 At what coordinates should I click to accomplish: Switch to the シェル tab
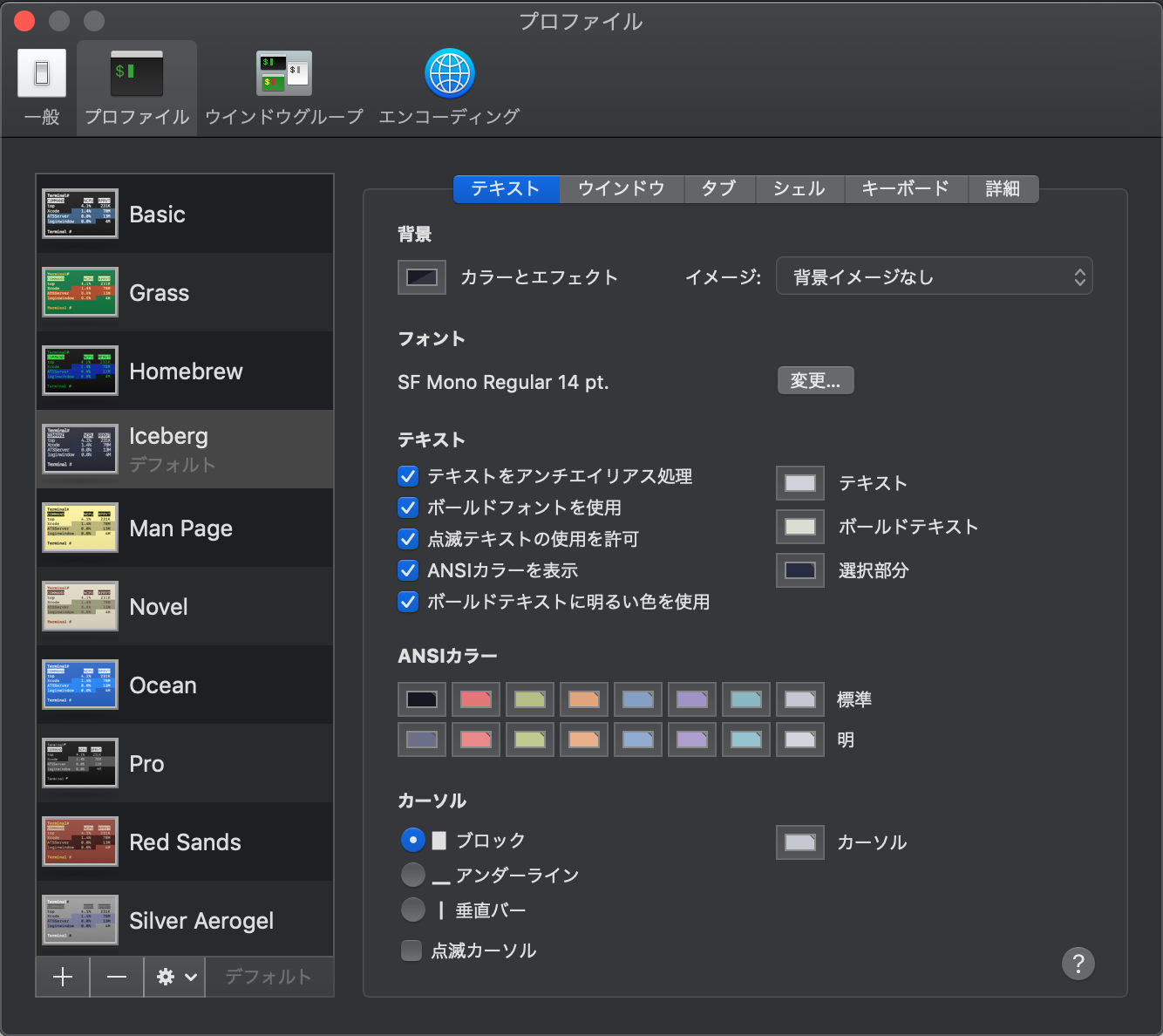tap(799, 188)
